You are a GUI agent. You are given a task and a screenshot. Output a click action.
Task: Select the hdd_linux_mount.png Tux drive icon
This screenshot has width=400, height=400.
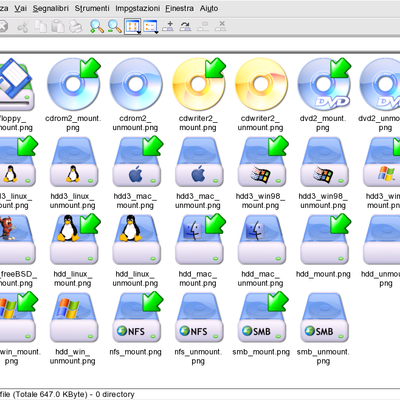point(74,240)
